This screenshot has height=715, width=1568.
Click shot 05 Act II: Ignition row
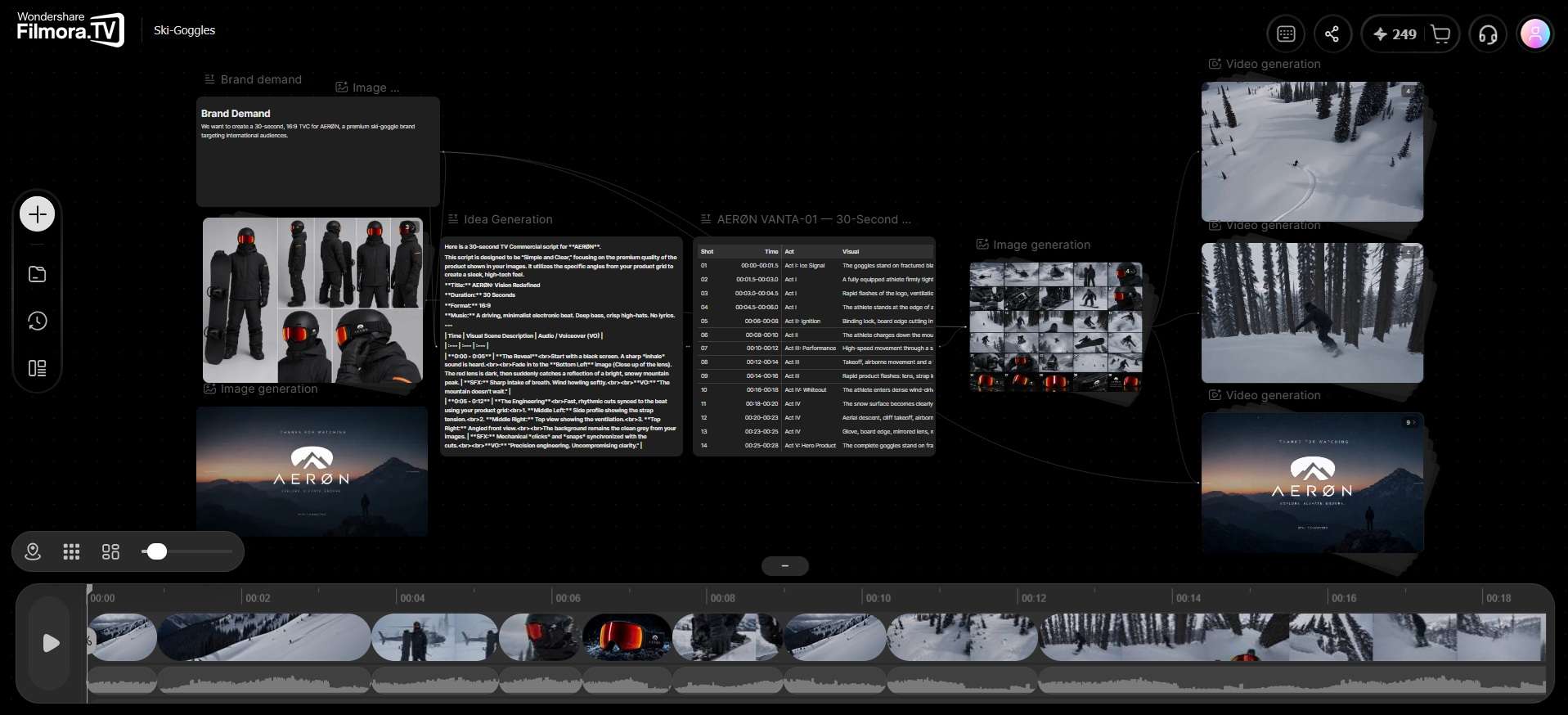click(815, 321)
